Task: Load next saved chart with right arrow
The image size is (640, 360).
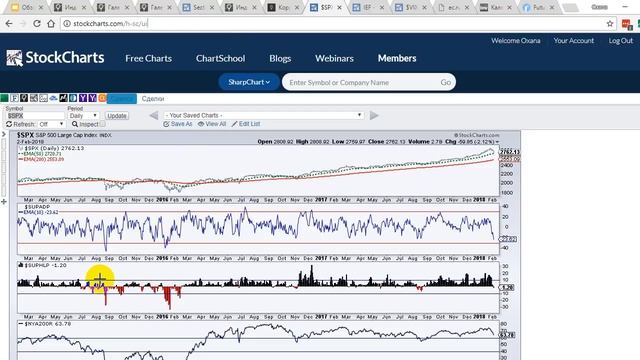Action: [374, 116]
